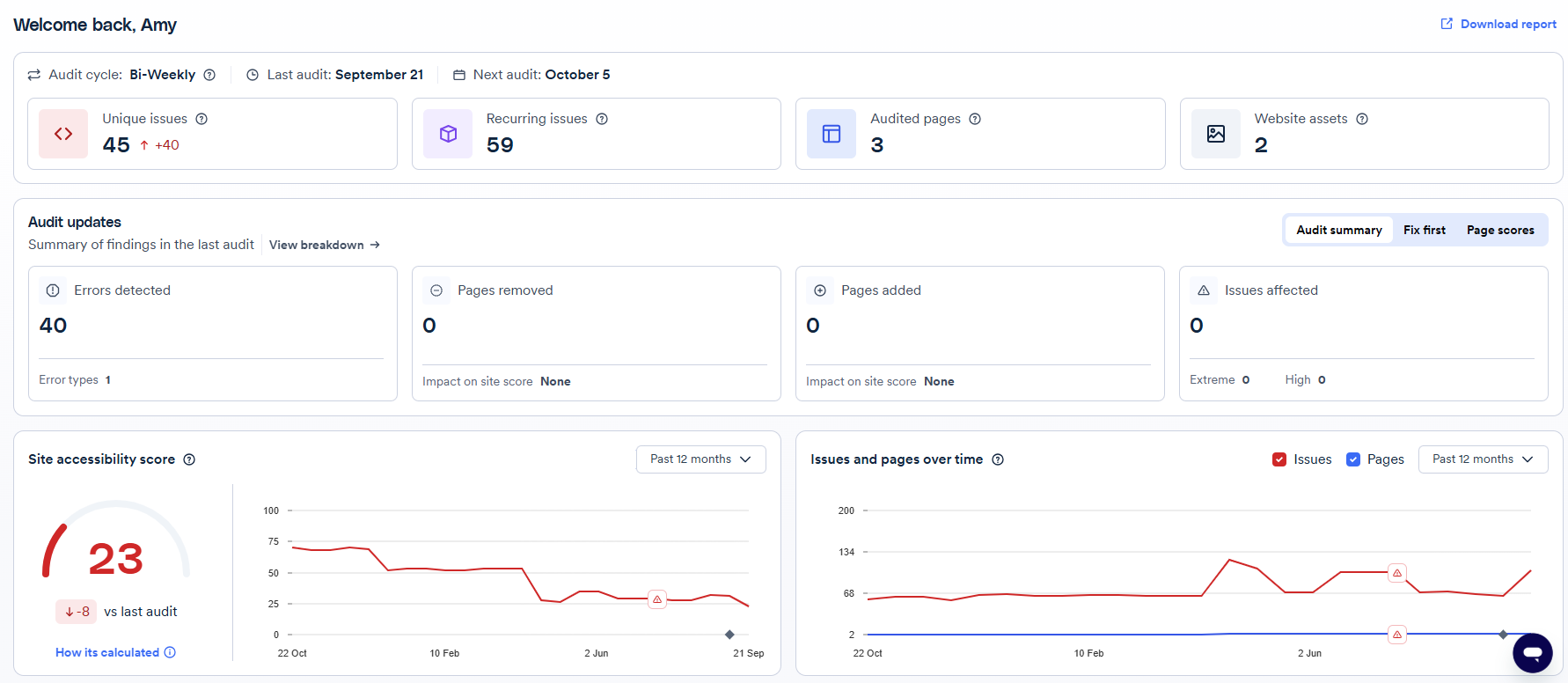Click the Errors detected alert icon
This screenshot has width=1568, height=683.
(x=53, y=290)
